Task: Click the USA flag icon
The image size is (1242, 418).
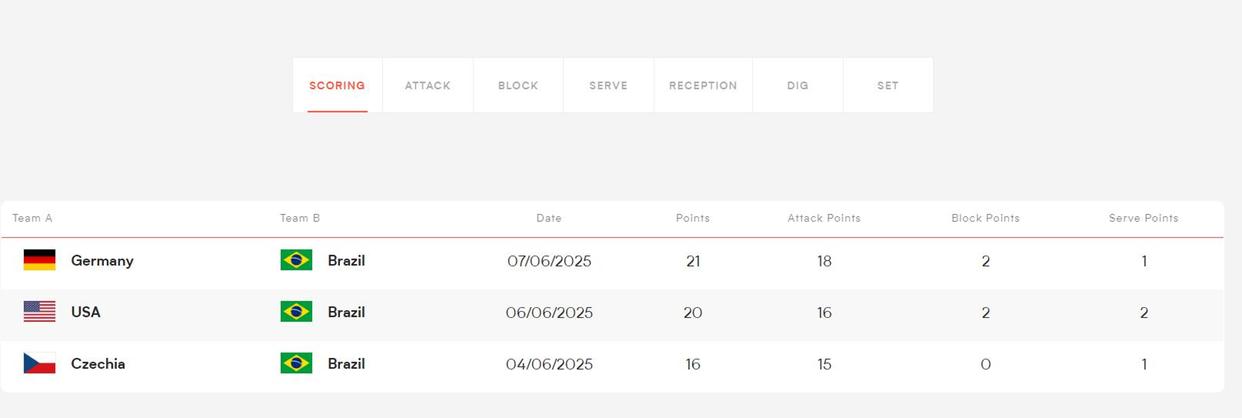Action: pos(39,312)
